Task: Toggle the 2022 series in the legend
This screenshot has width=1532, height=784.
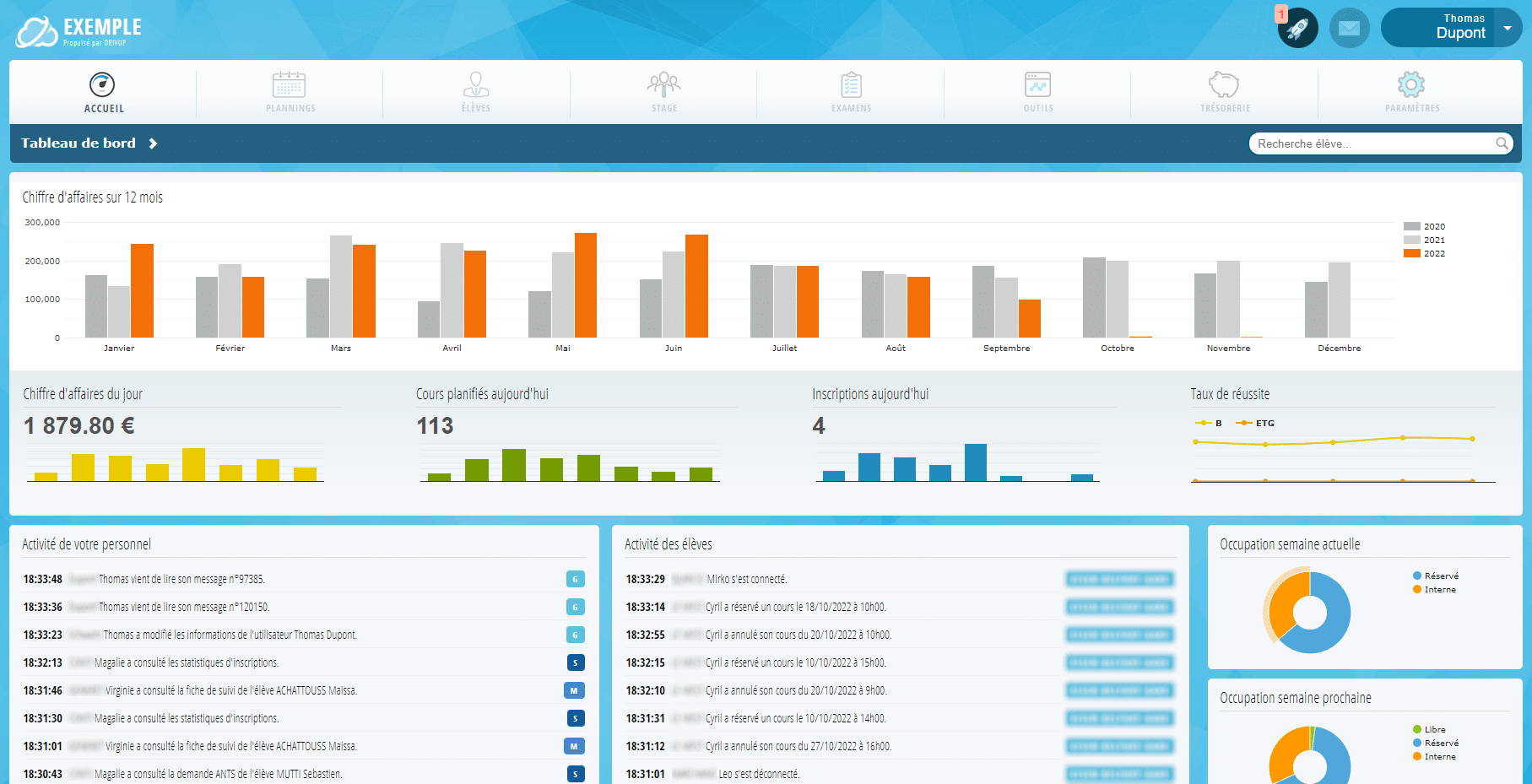Action: tap(1424, 253)
